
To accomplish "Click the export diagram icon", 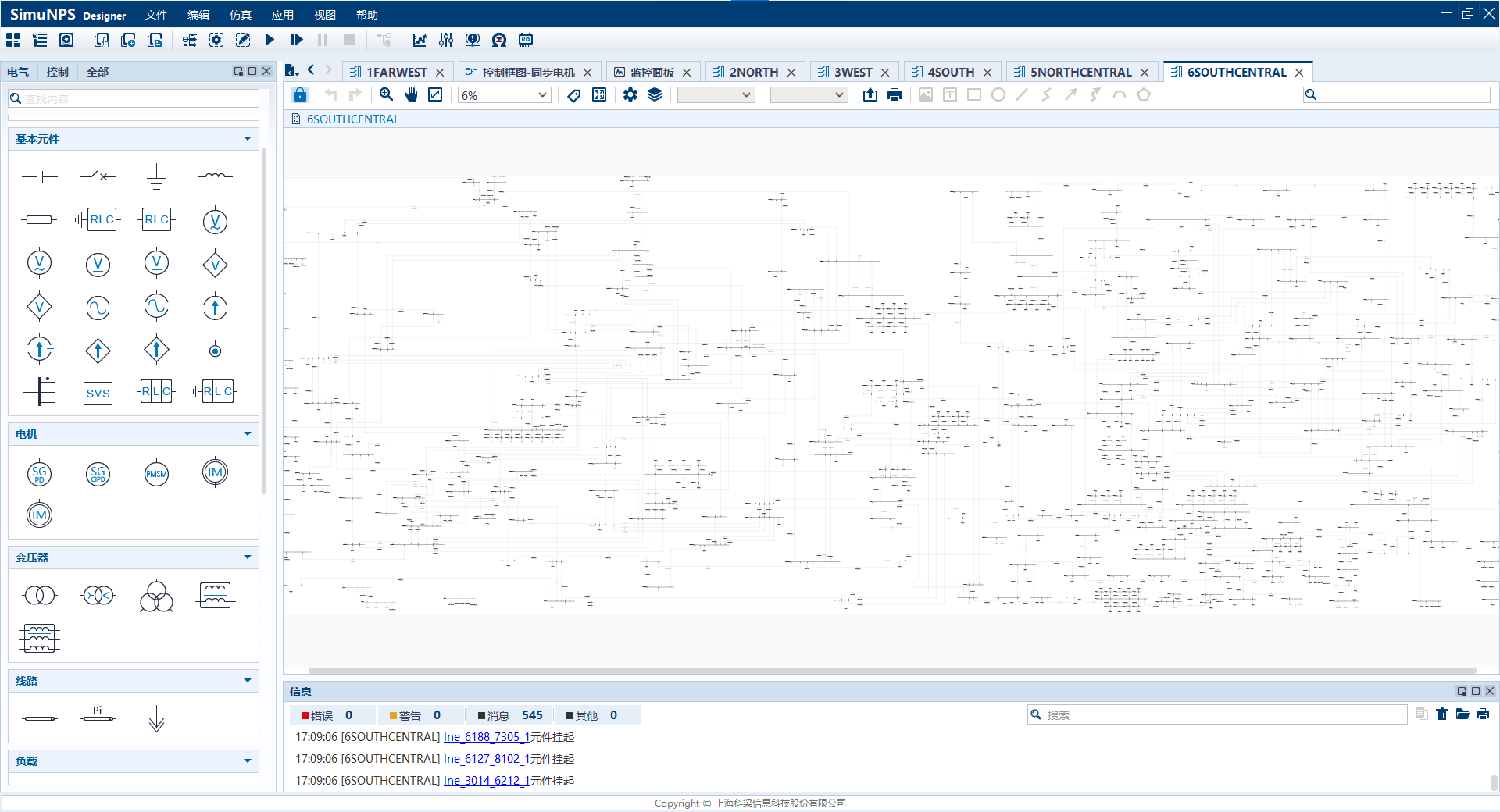I will point(870,94).
